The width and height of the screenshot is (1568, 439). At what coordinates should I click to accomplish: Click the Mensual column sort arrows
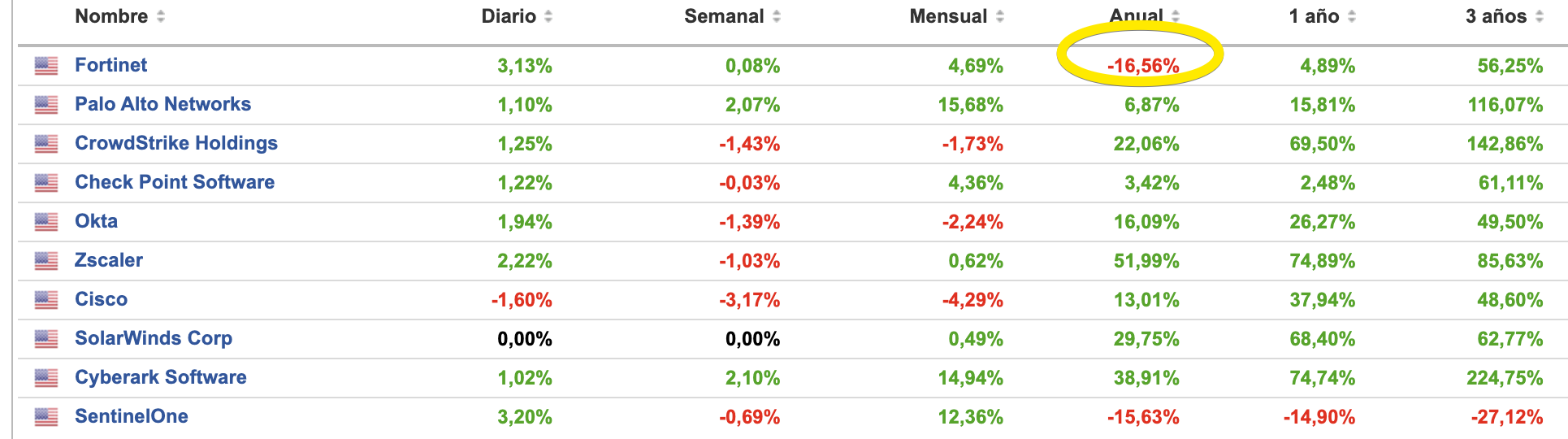coord(1000,16)
